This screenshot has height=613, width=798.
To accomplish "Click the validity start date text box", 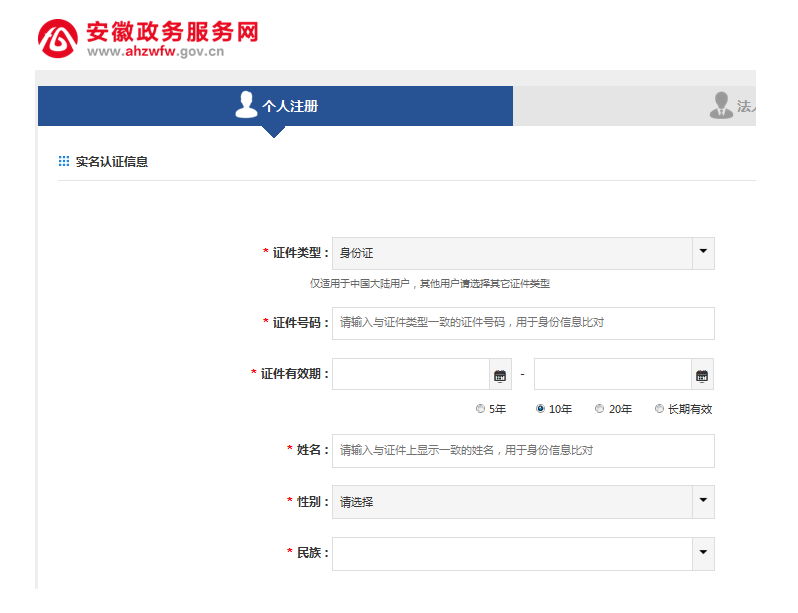I will [410, 375].
